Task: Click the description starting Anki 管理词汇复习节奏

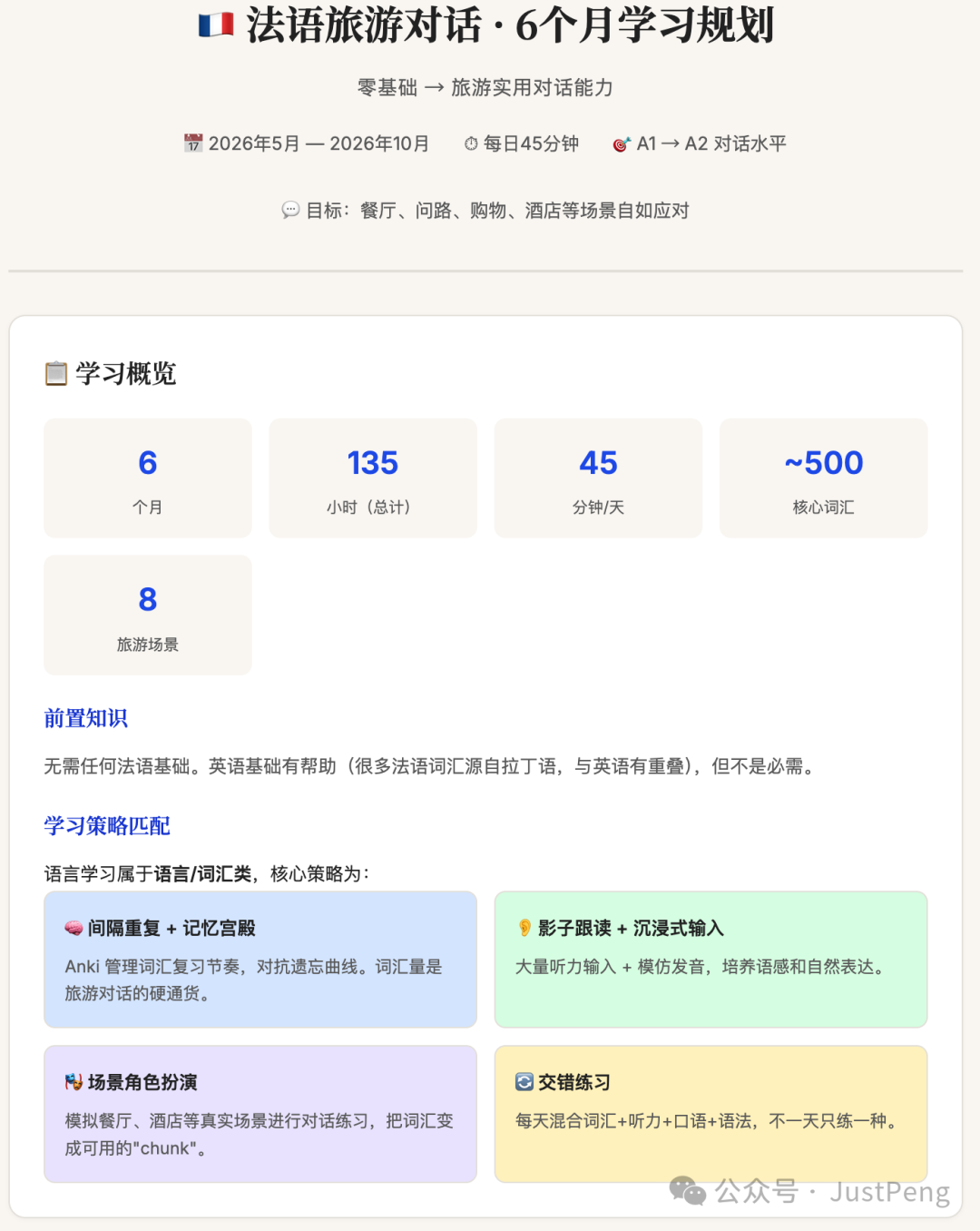Action: (253, 980)
